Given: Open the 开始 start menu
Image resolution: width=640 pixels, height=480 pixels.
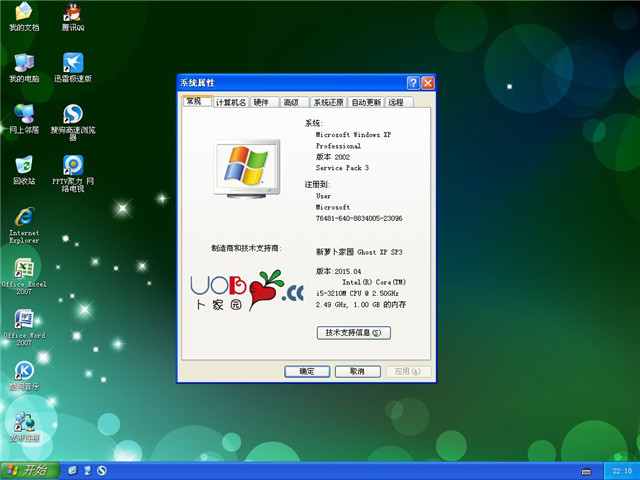Looking at the screenshot, I should (29, 471).
